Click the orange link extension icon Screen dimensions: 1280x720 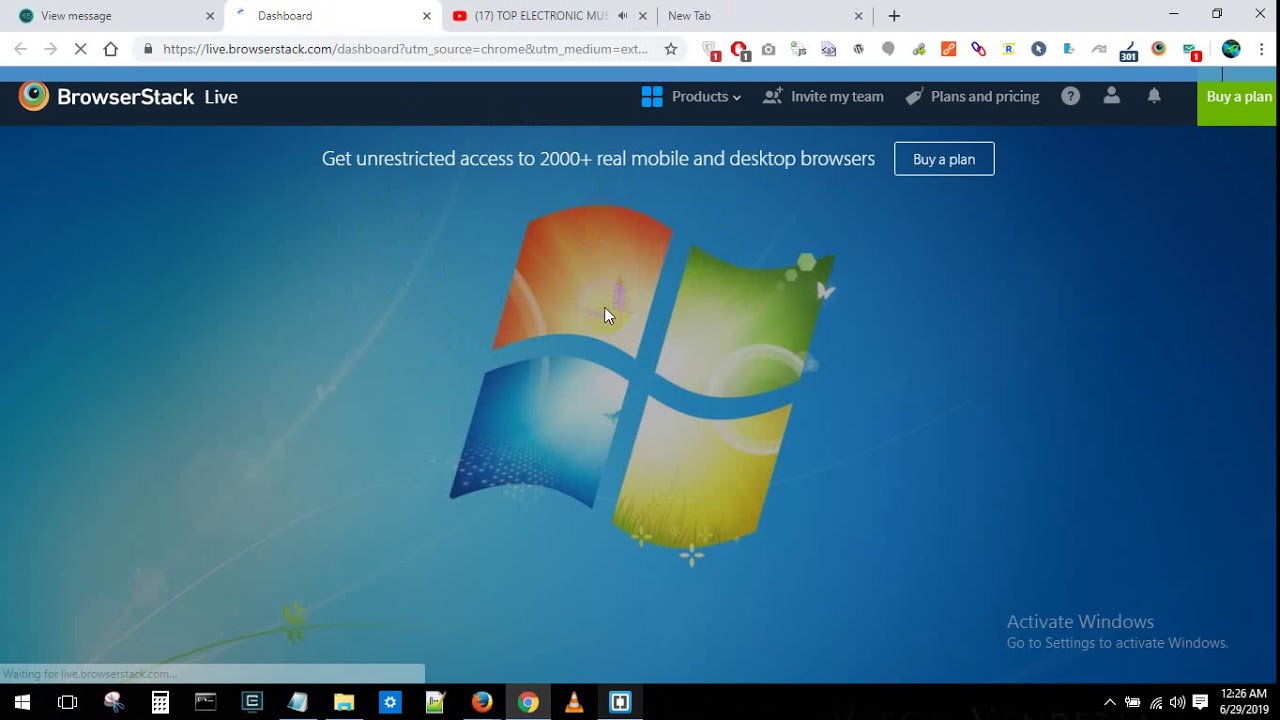948,49
